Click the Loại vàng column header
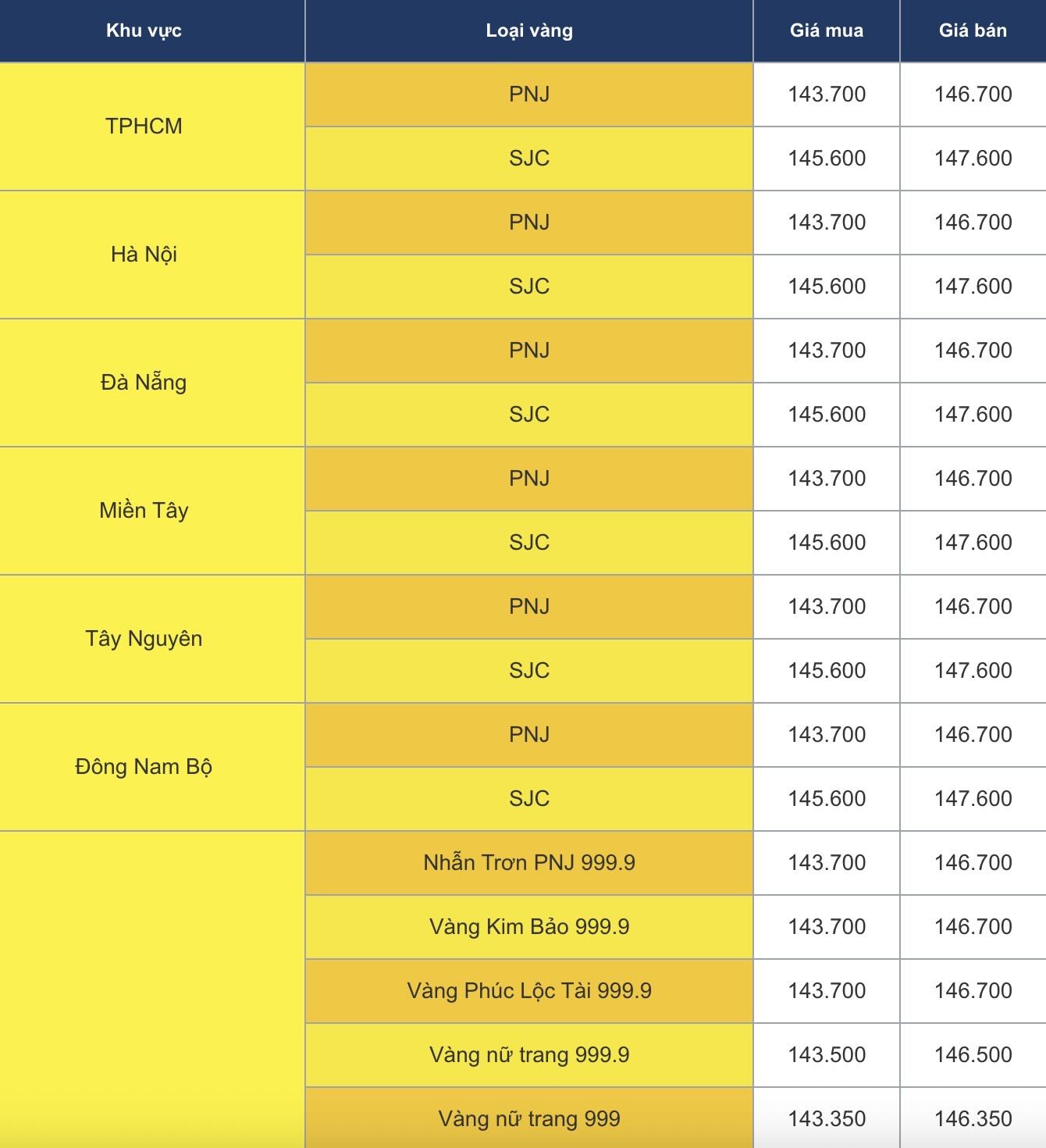This screenshot has width=1046, height=1148. [528, 30]
